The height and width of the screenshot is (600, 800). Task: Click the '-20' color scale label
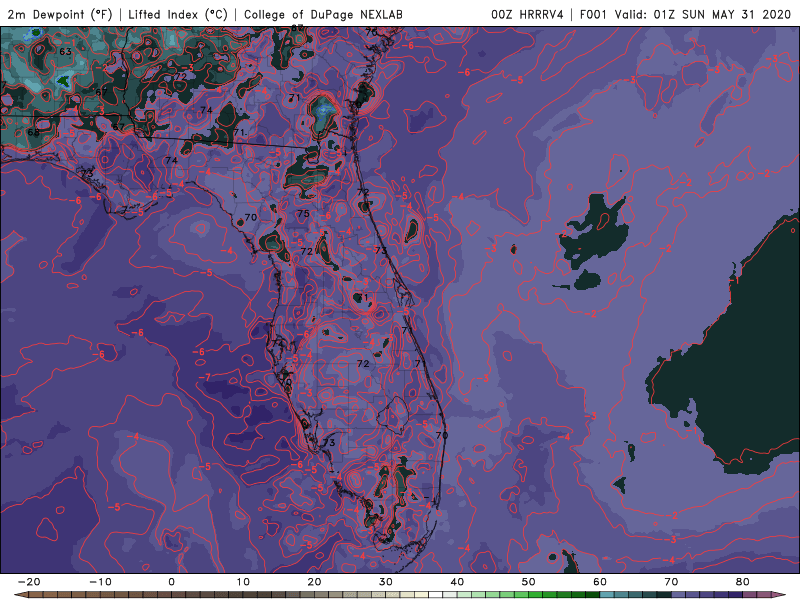click(29, 582)
